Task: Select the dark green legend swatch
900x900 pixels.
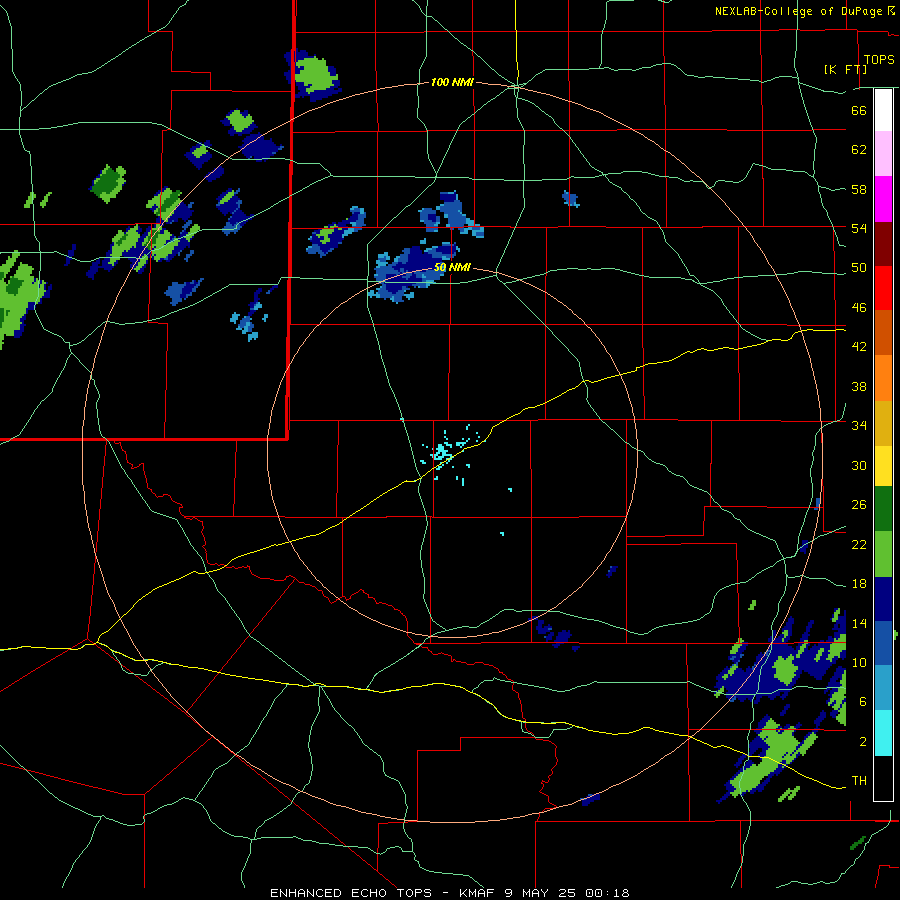Action: click(883, 509)
